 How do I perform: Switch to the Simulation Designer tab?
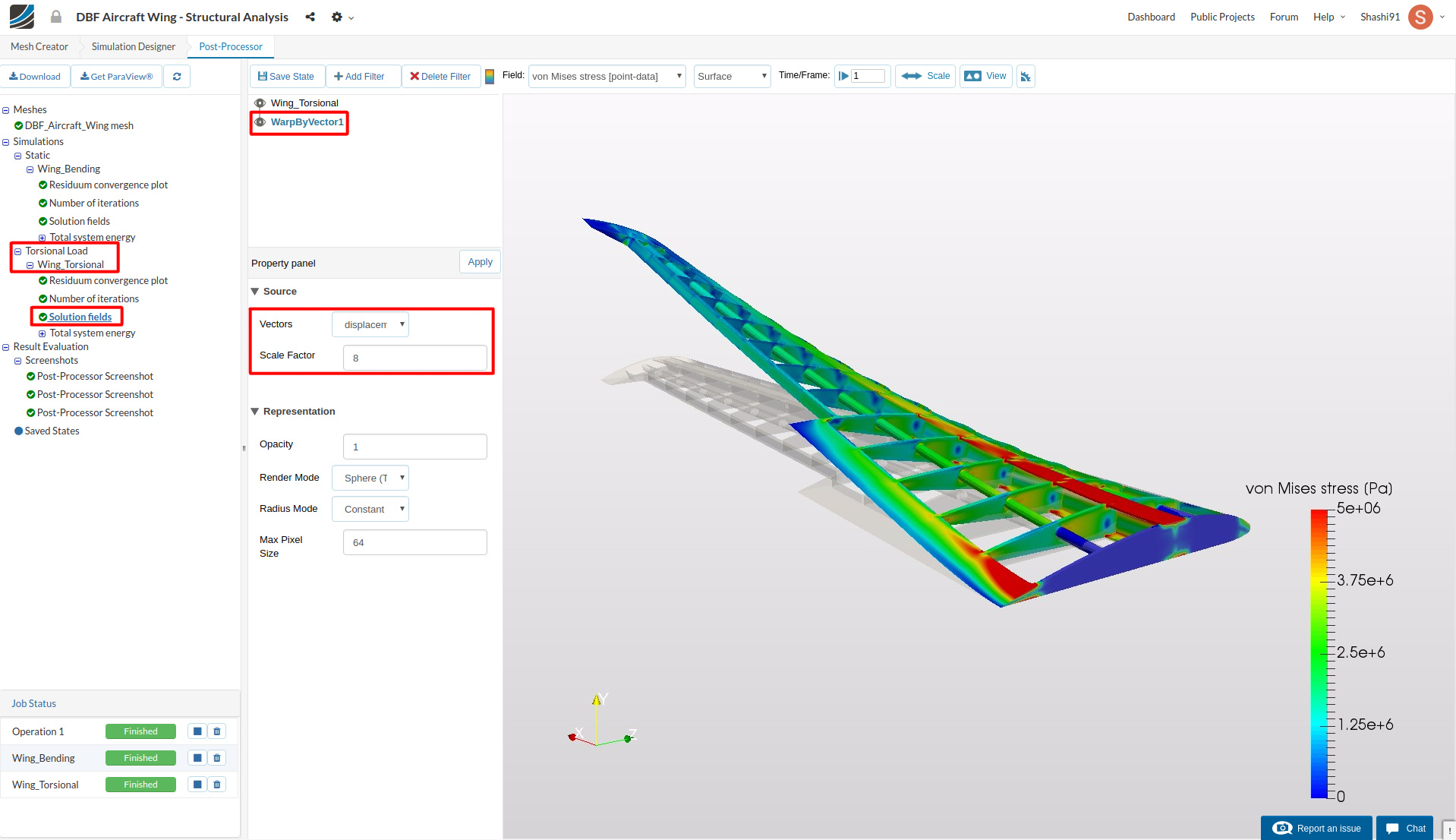[x=134, y=47]
